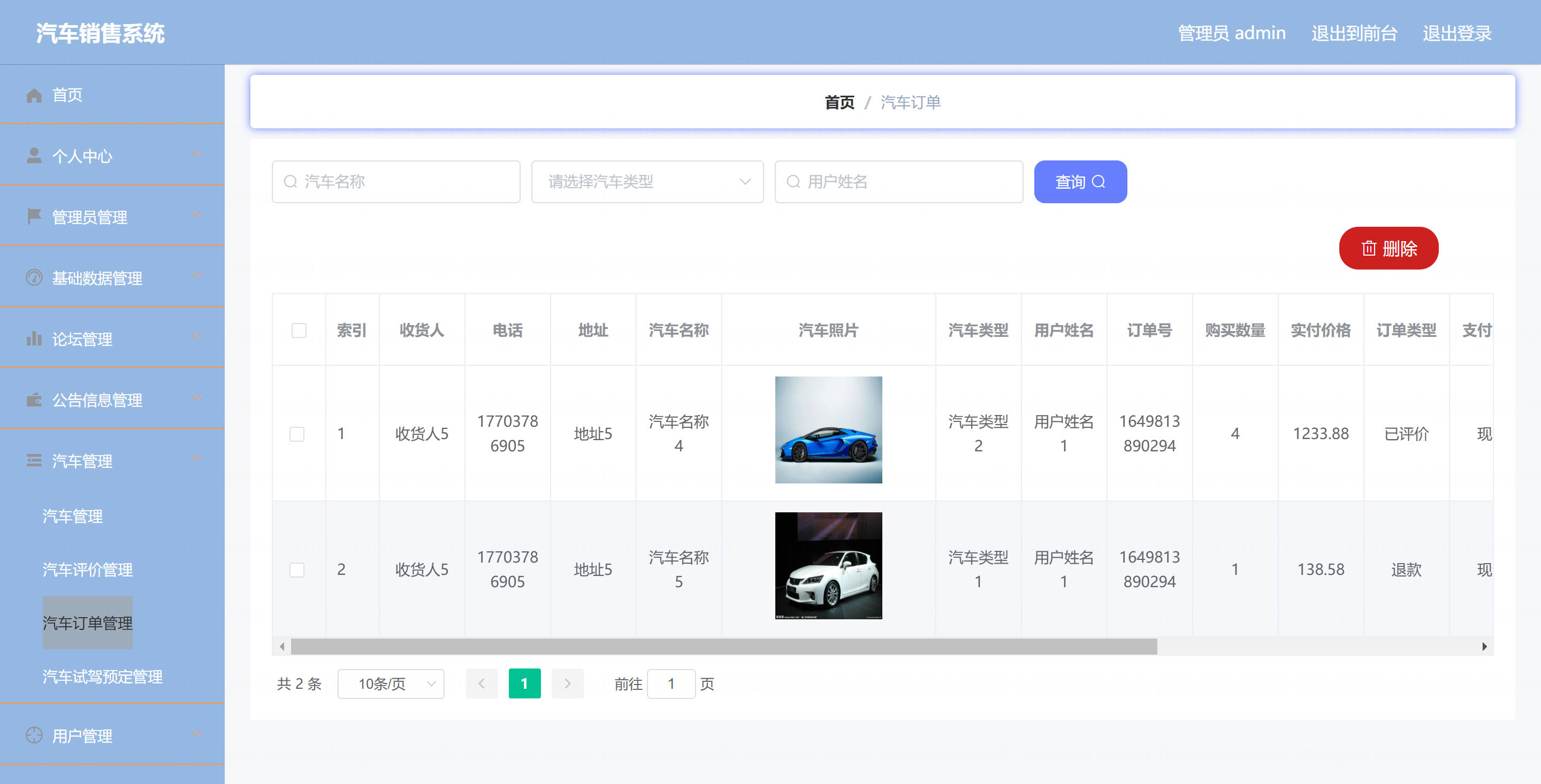Click page number 1 button

coord(524,683)
